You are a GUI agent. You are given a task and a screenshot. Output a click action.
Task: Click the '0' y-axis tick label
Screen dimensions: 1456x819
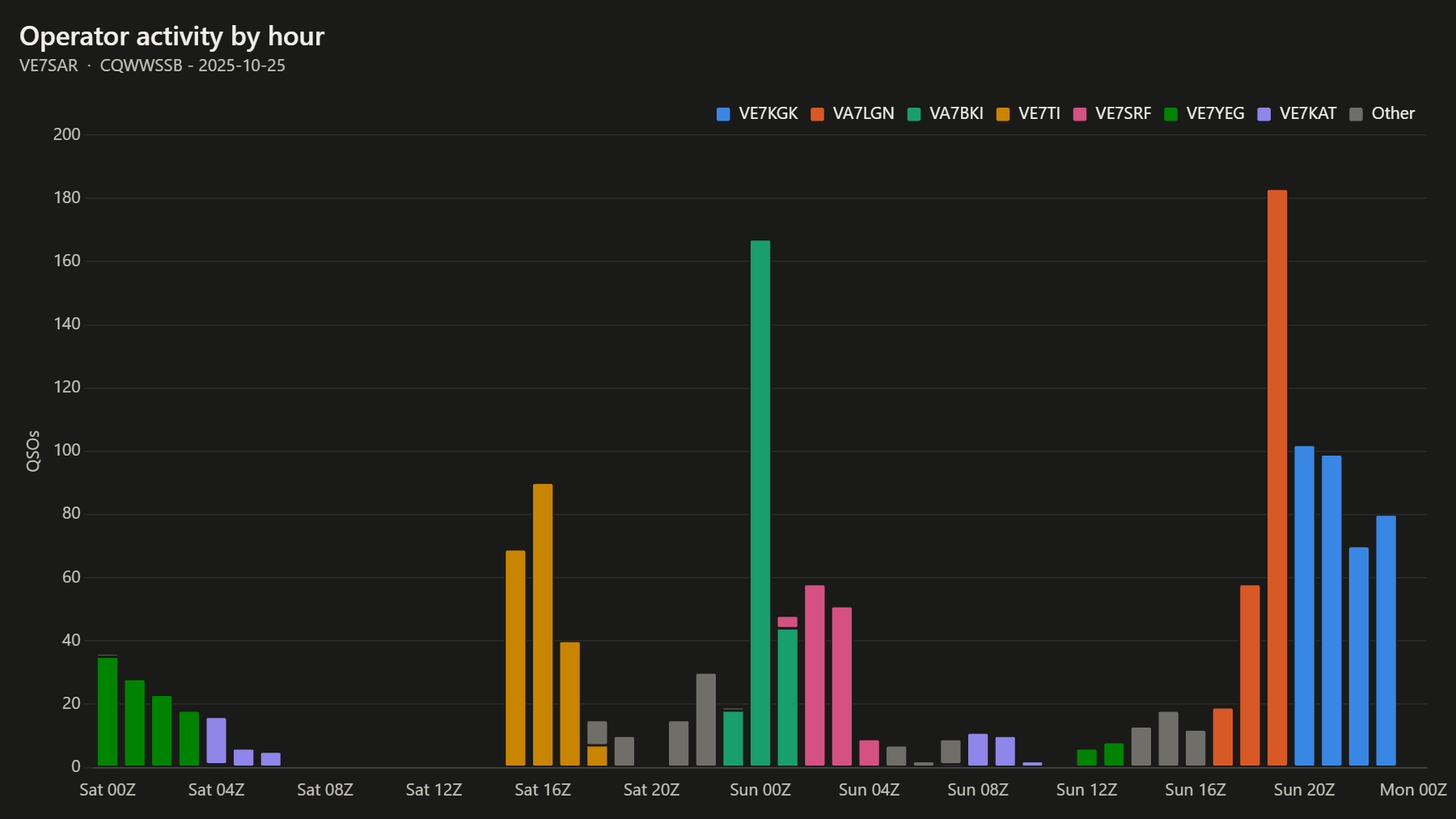tap(76, 766)
